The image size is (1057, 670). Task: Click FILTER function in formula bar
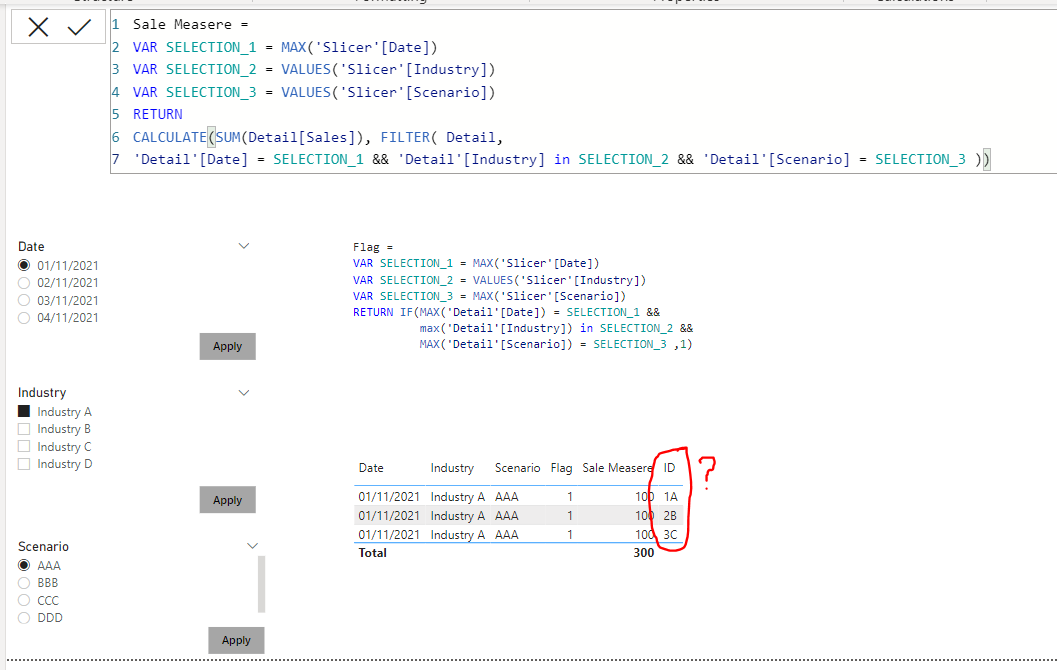(405, 137)
